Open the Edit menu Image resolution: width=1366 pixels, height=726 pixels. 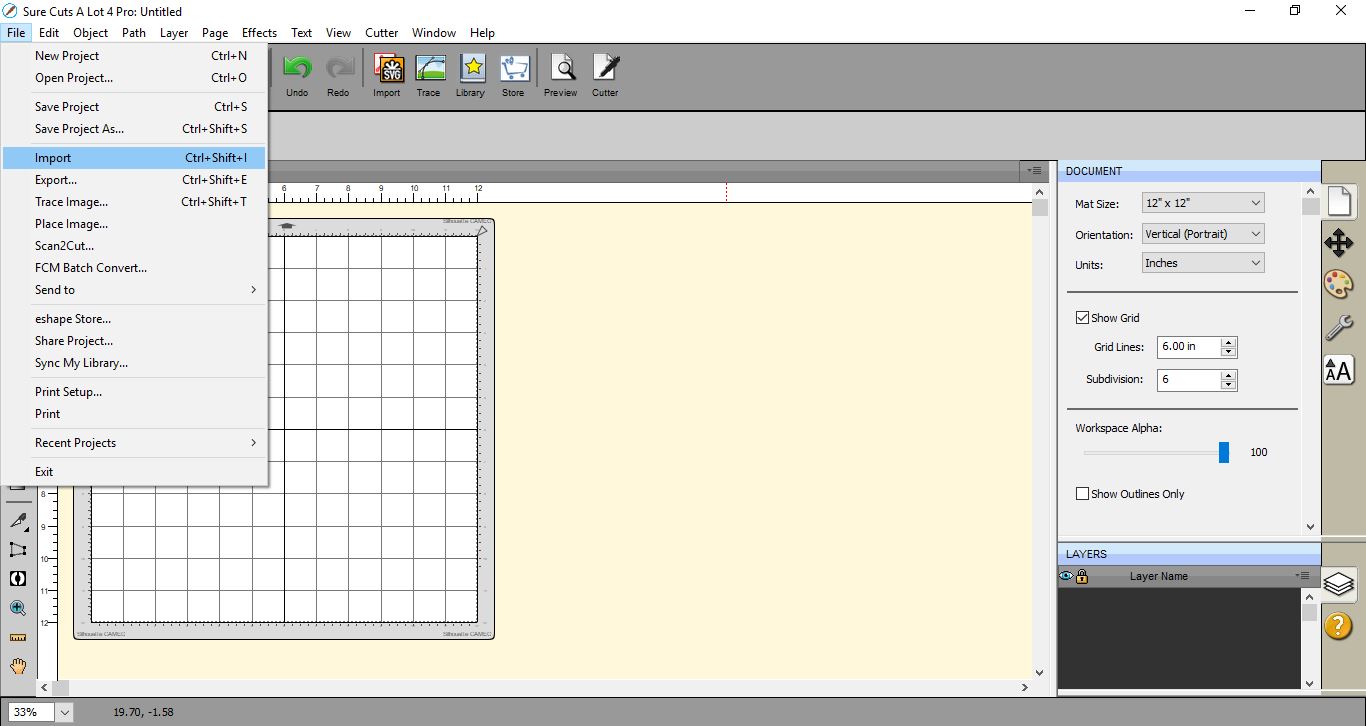click(49, 33)
